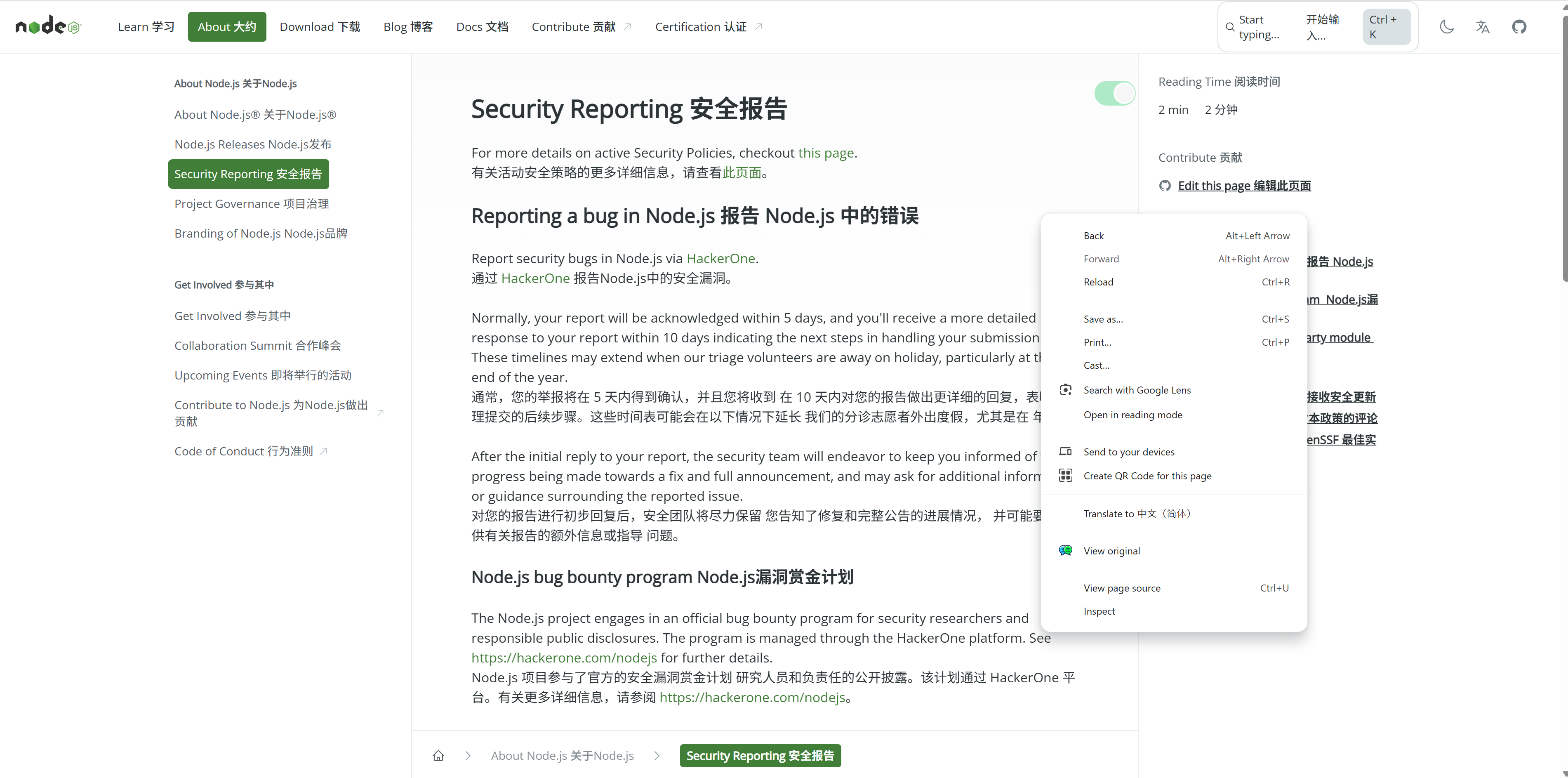Open the HackerOne link

[720, 258]
